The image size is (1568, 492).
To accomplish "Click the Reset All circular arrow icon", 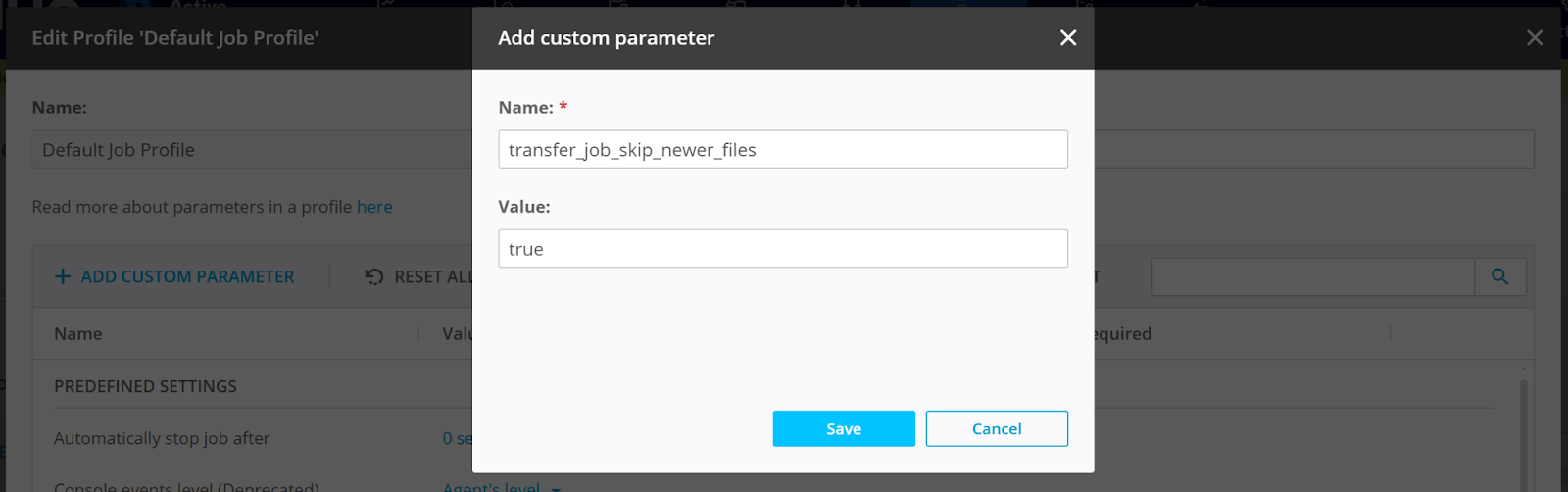I will [374, 277].
